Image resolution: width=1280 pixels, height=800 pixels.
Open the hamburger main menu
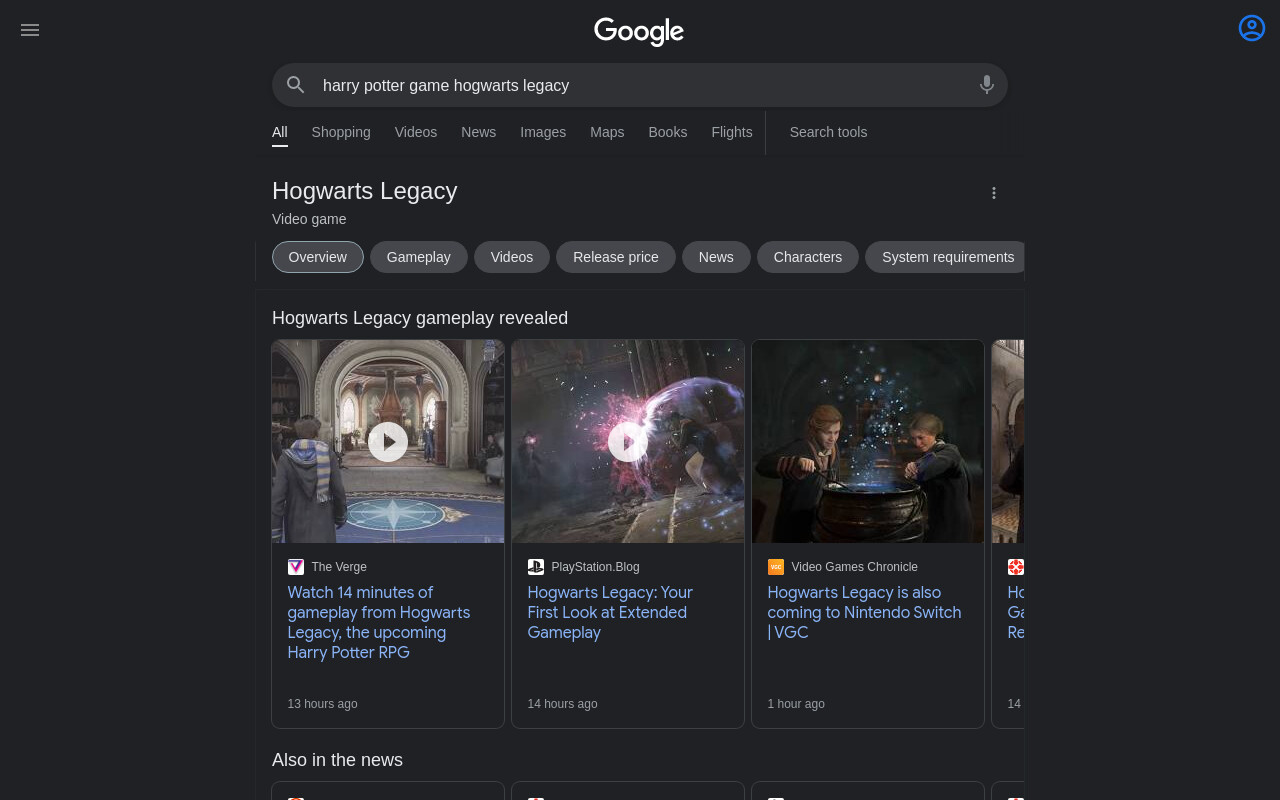(30, 30)
